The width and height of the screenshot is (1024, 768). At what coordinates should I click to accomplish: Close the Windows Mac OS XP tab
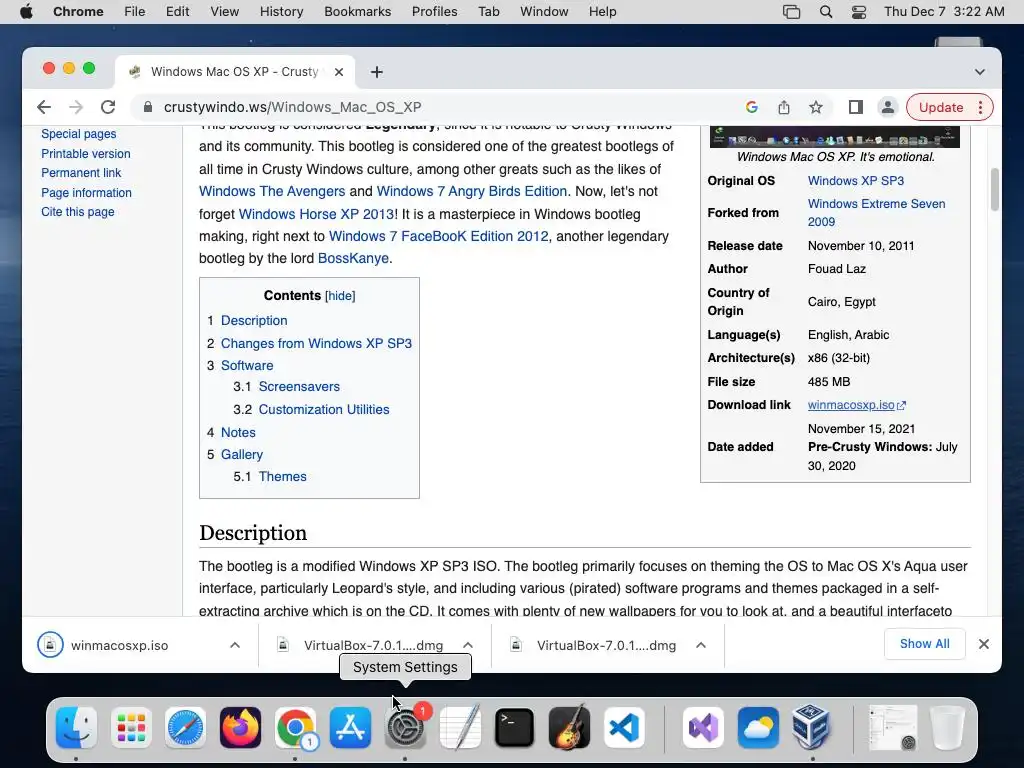click(339, 72)
